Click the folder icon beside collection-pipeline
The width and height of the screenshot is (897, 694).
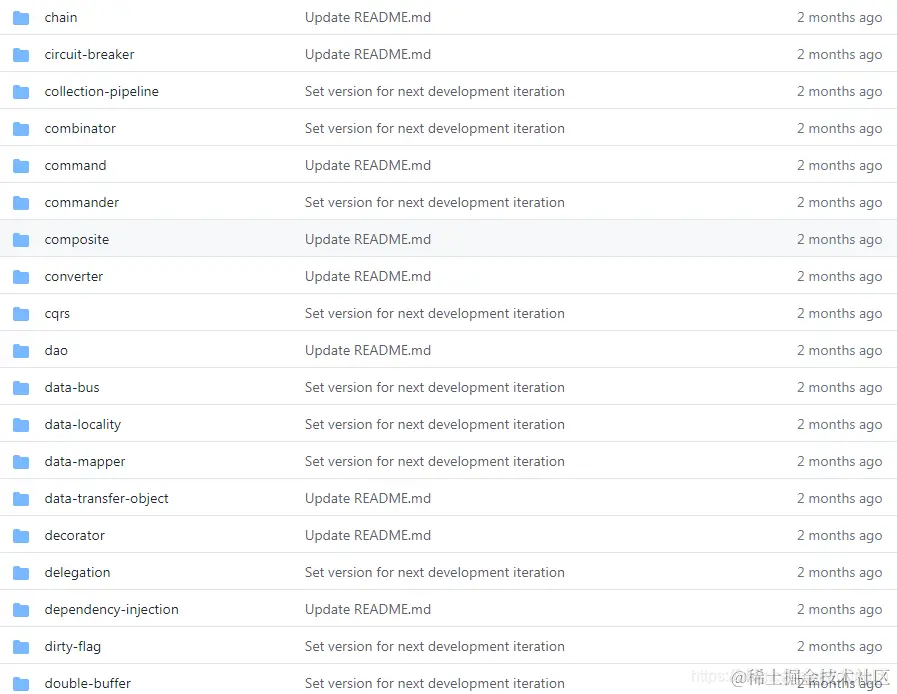[x=21, y=92]
